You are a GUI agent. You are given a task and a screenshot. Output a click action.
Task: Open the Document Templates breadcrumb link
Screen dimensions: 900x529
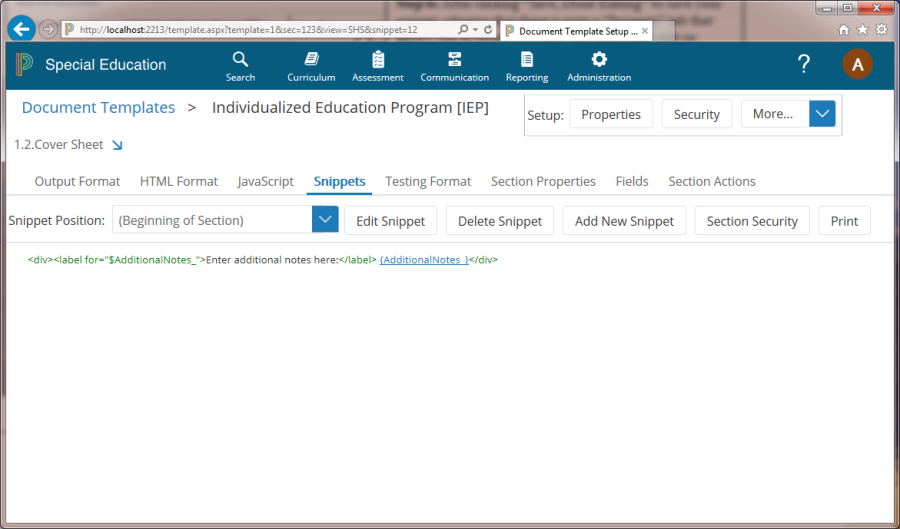(98, 108)
